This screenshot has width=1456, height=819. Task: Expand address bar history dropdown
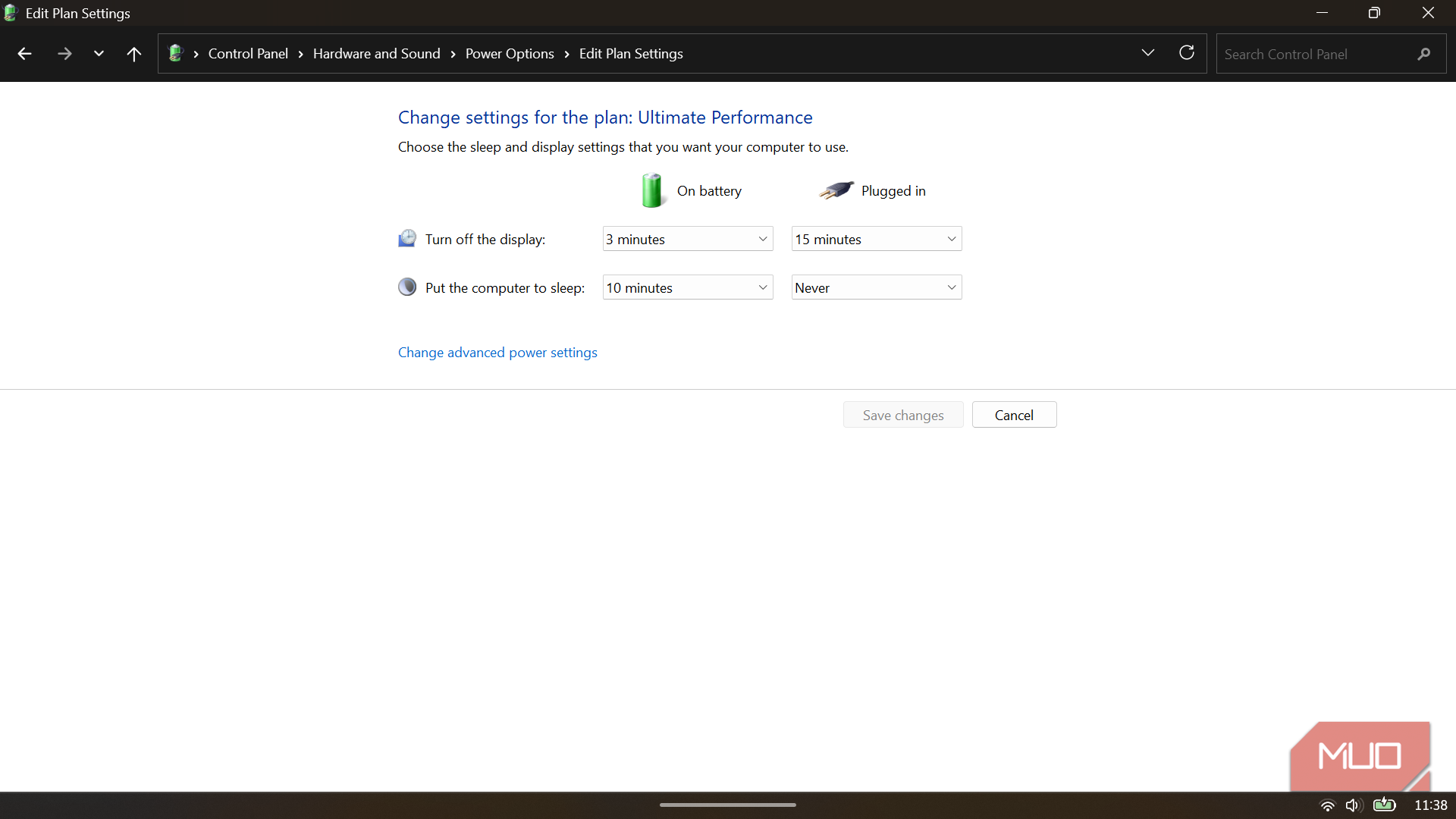click(x=1148, y=52)
